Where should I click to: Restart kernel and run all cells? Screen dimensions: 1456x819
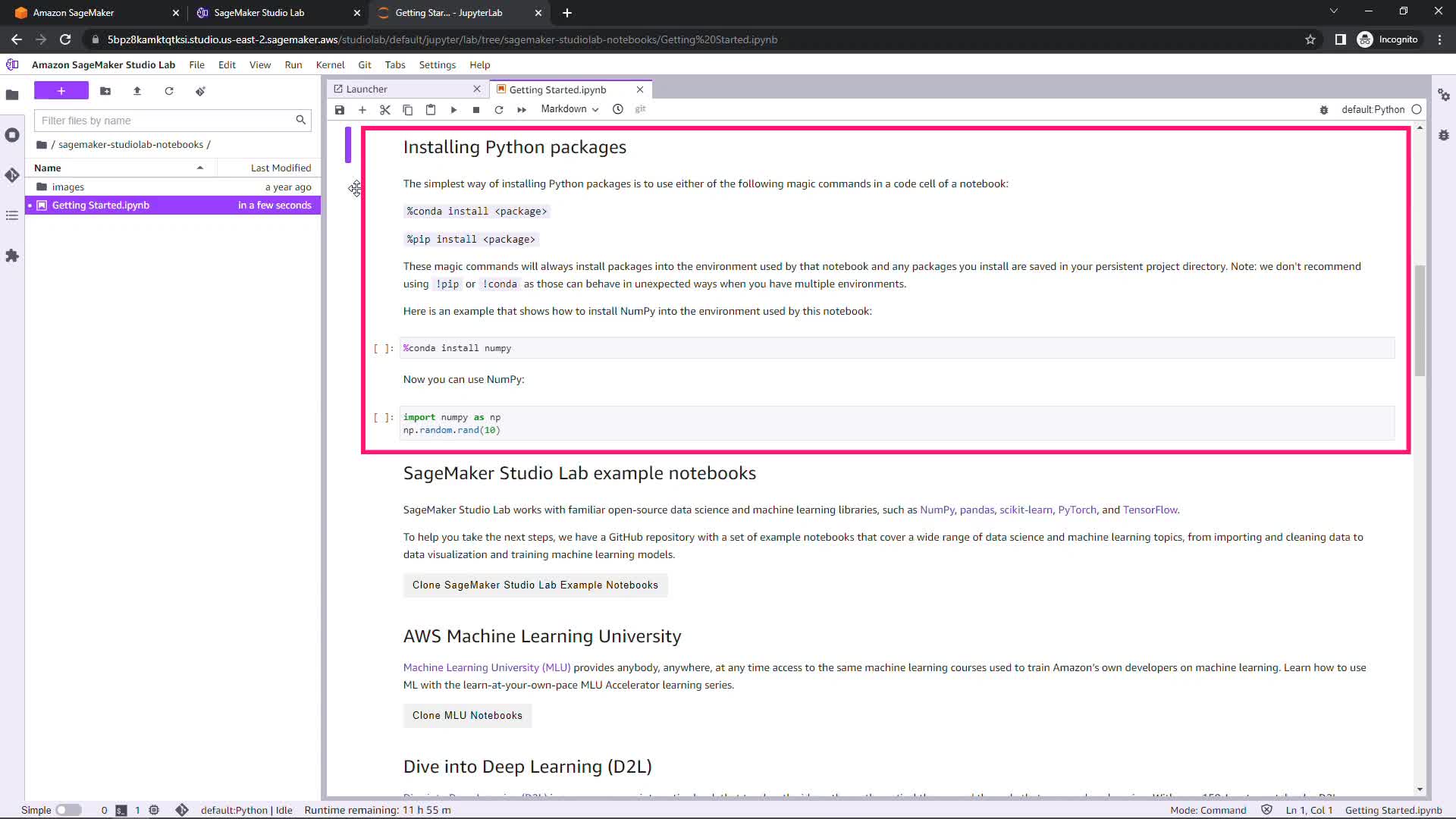pos(522,110)
